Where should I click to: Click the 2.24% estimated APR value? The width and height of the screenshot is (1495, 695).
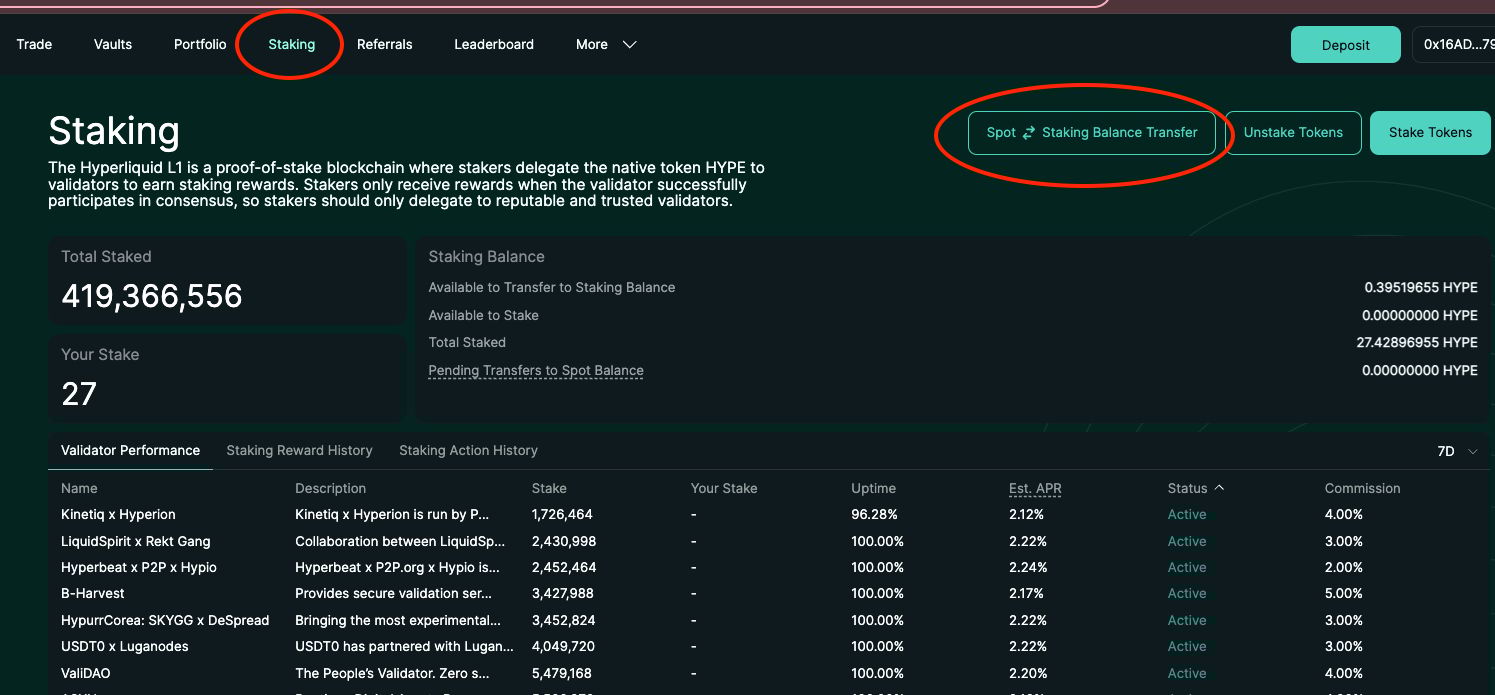pyautogui.click(x=1028, y=567)
